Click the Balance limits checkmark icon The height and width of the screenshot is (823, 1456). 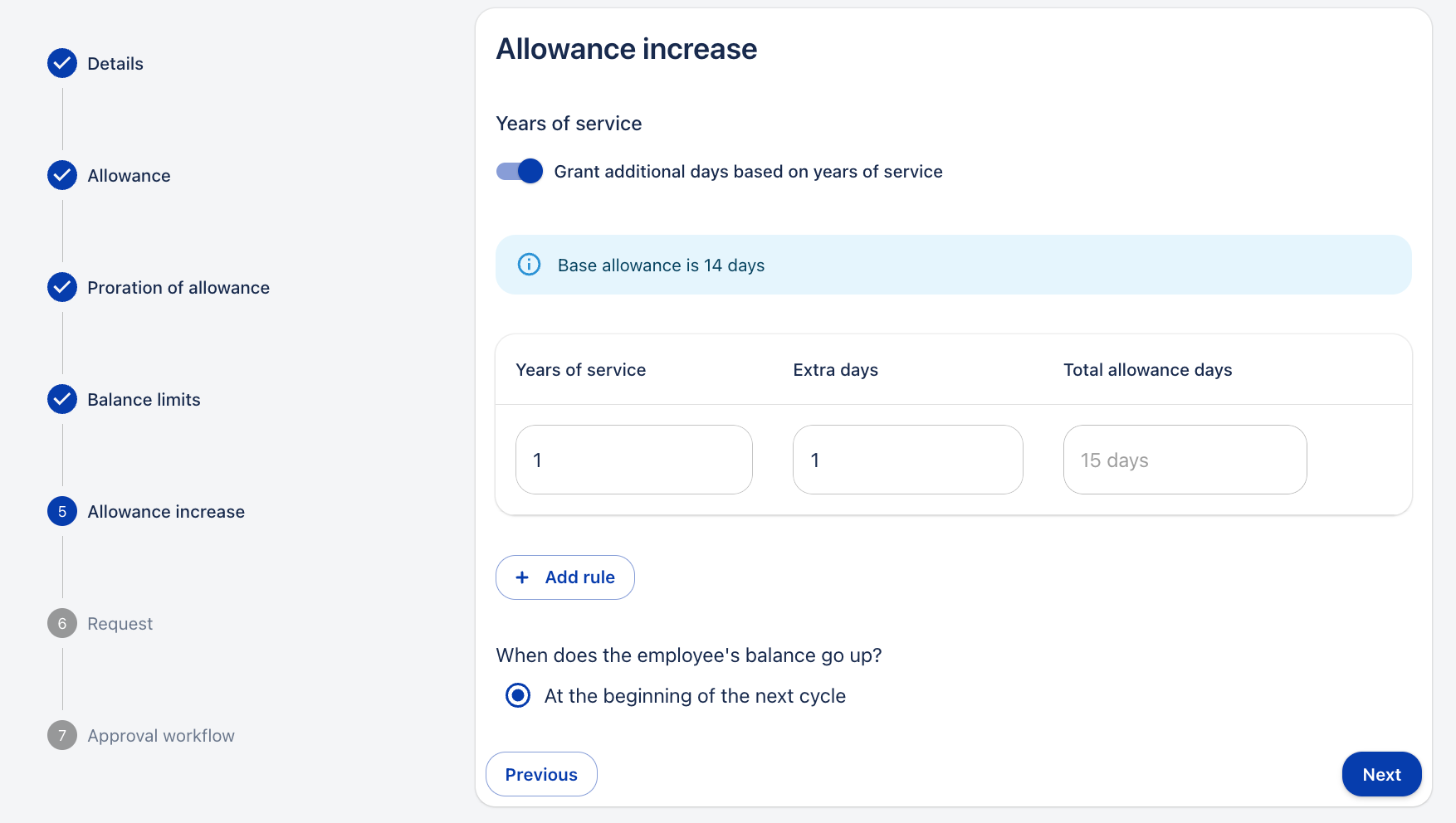click(62, 399)
